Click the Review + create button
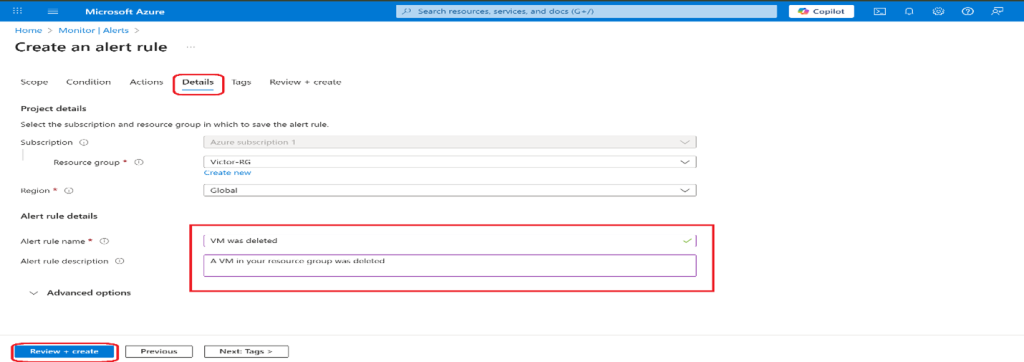1024x362 pixels. pyautogui.click(x=64, y=352)
